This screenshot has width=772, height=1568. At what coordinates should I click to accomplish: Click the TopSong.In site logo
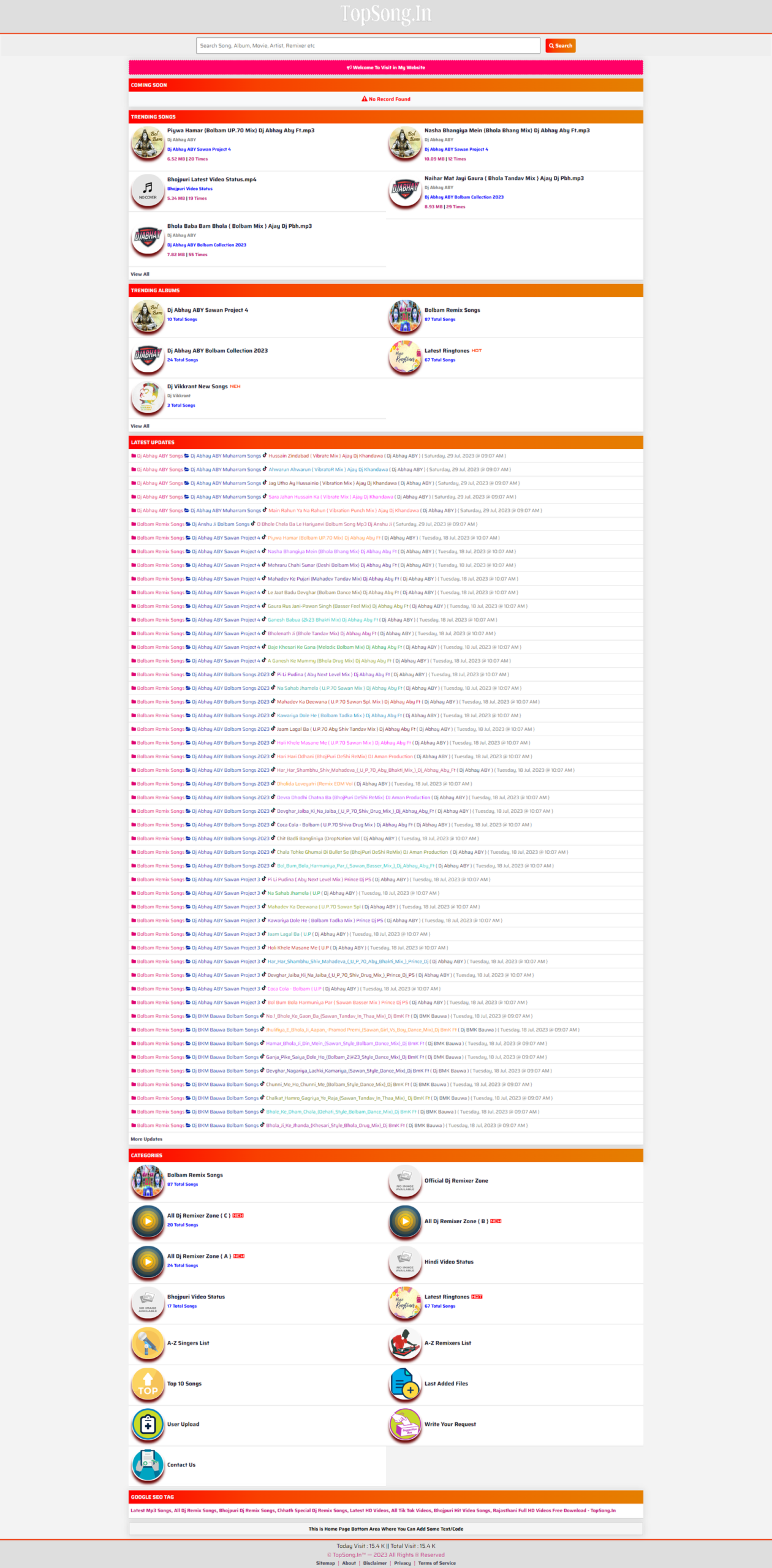click(386, 14)
